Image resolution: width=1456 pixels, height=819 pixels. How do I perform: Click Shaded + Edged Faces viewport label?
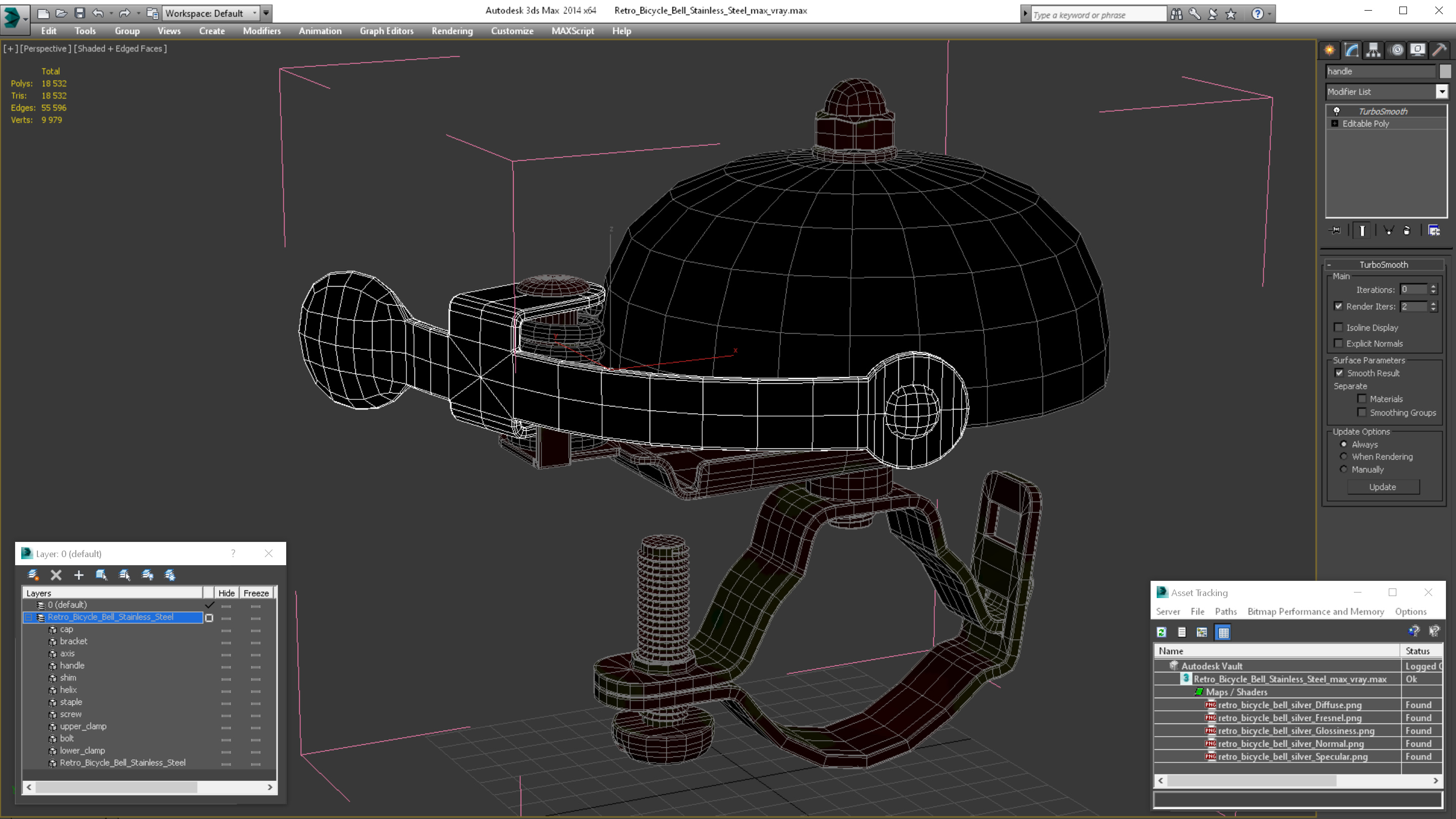tap(120, 49)
